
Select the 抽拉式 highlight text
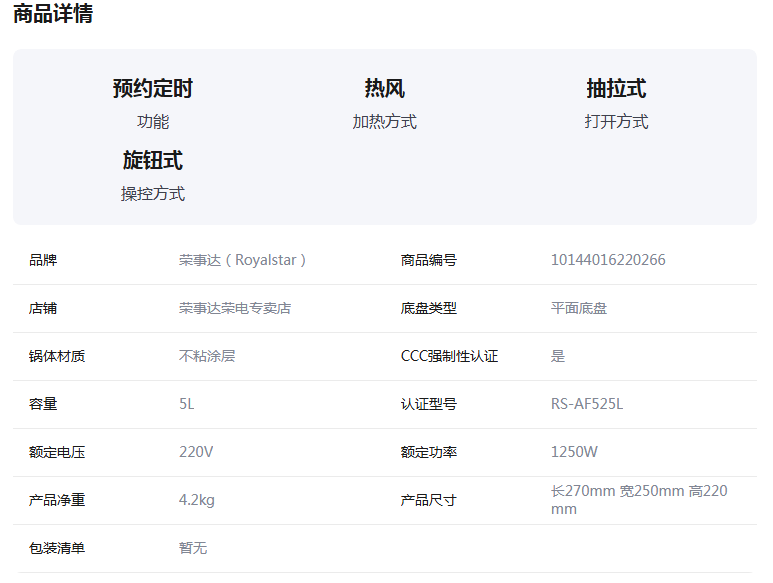pos(616,89)
